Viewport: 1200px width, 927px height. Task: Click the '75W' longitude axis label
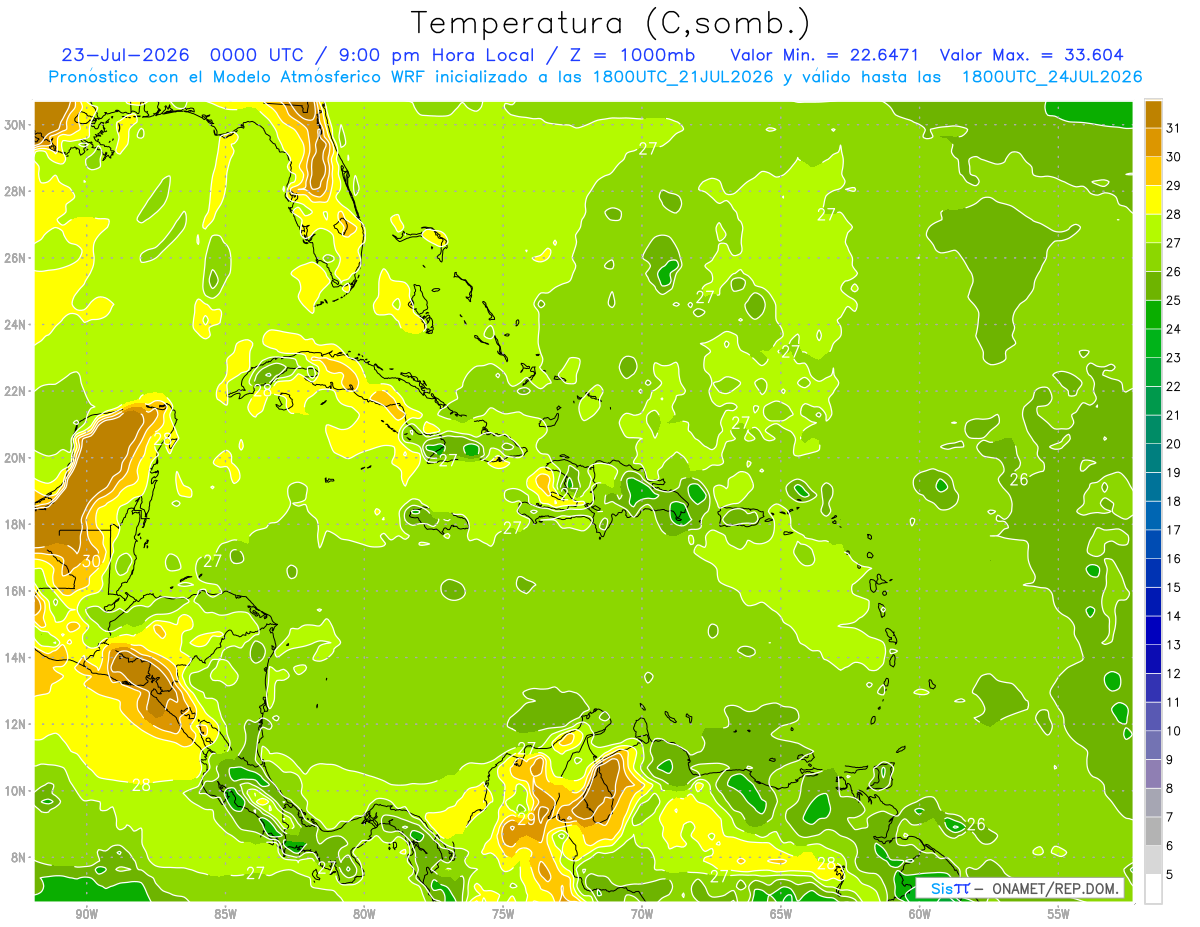click(x=503, y=914)
